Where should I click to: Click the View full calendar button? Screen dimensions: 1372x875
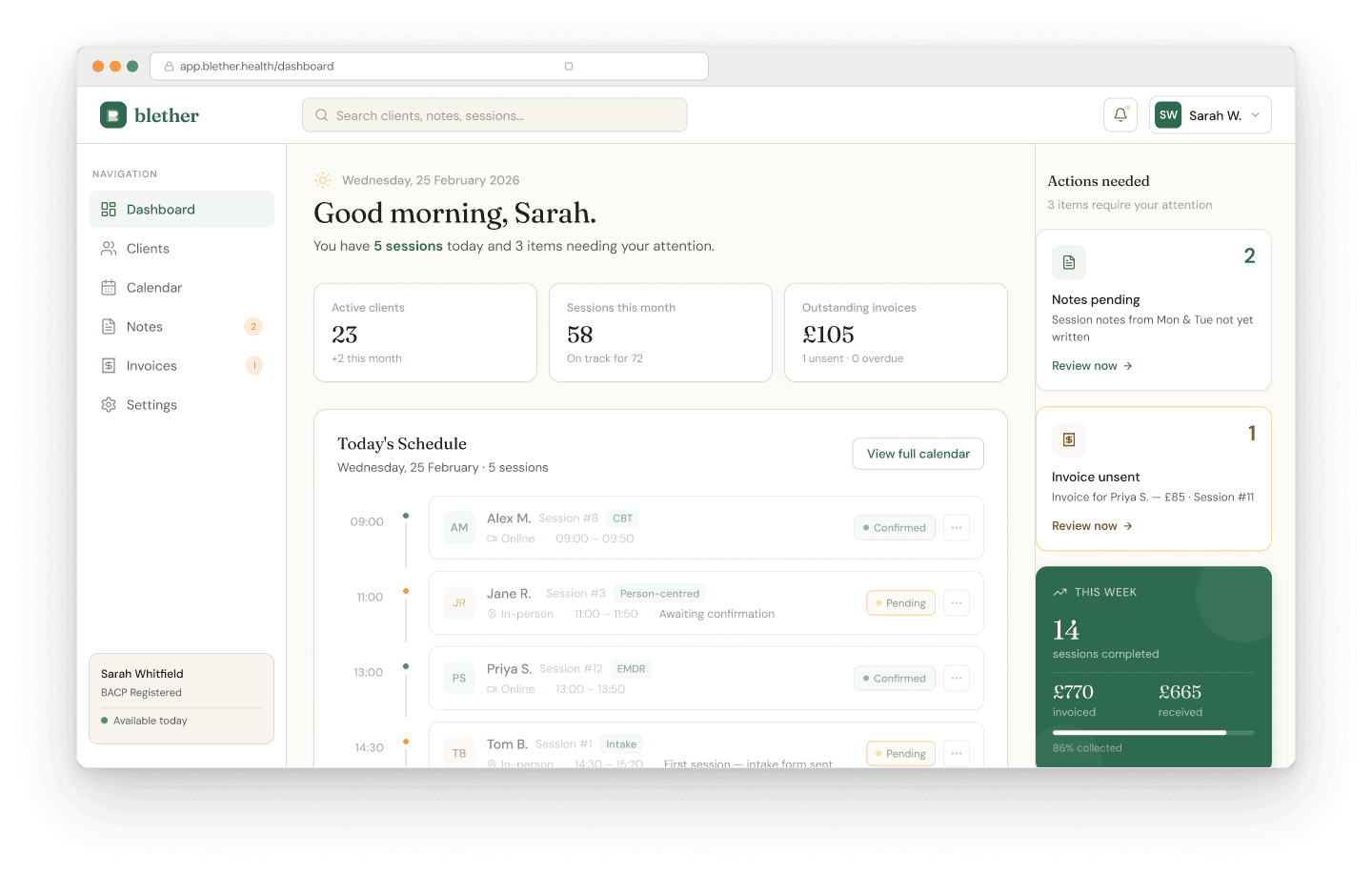tap(917, 454)
